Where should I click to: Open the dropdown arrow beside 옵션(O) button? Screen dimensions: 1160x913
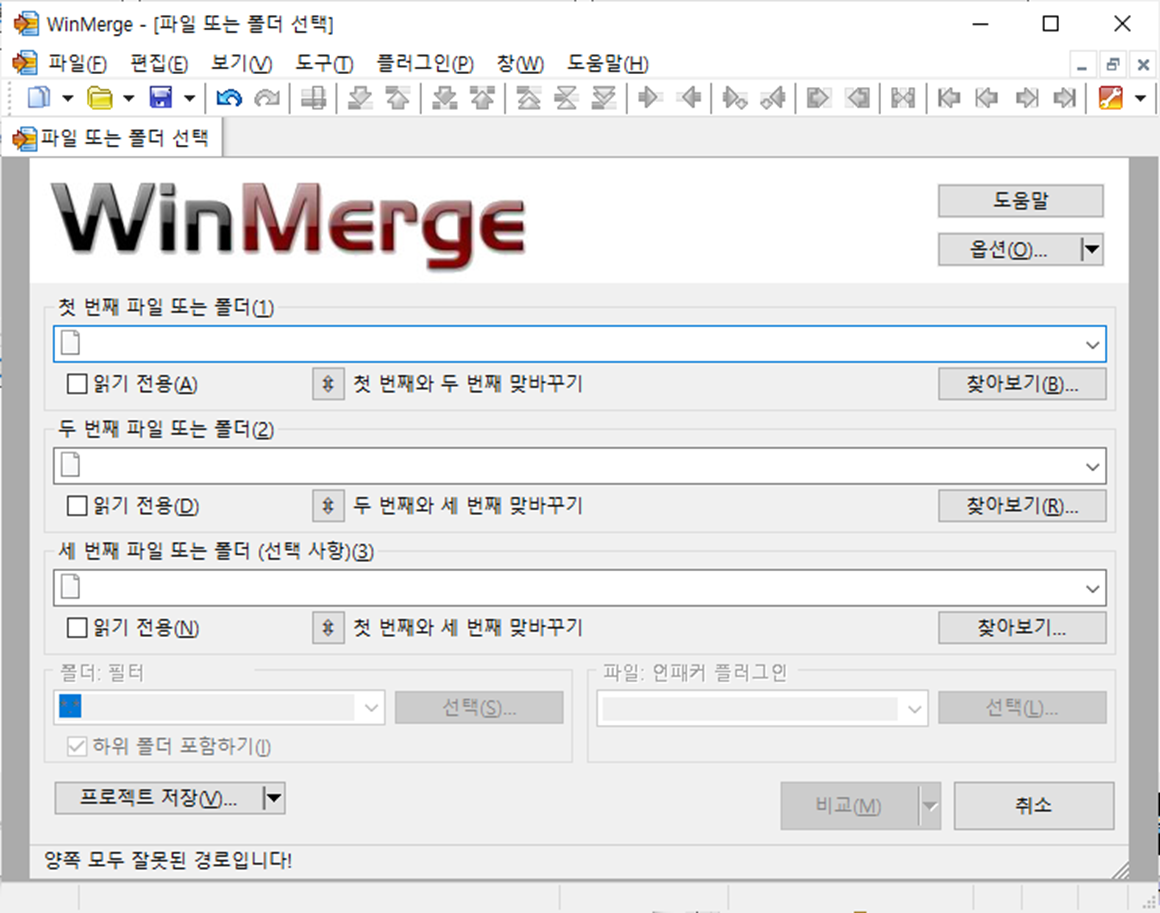click(1091, 249)
